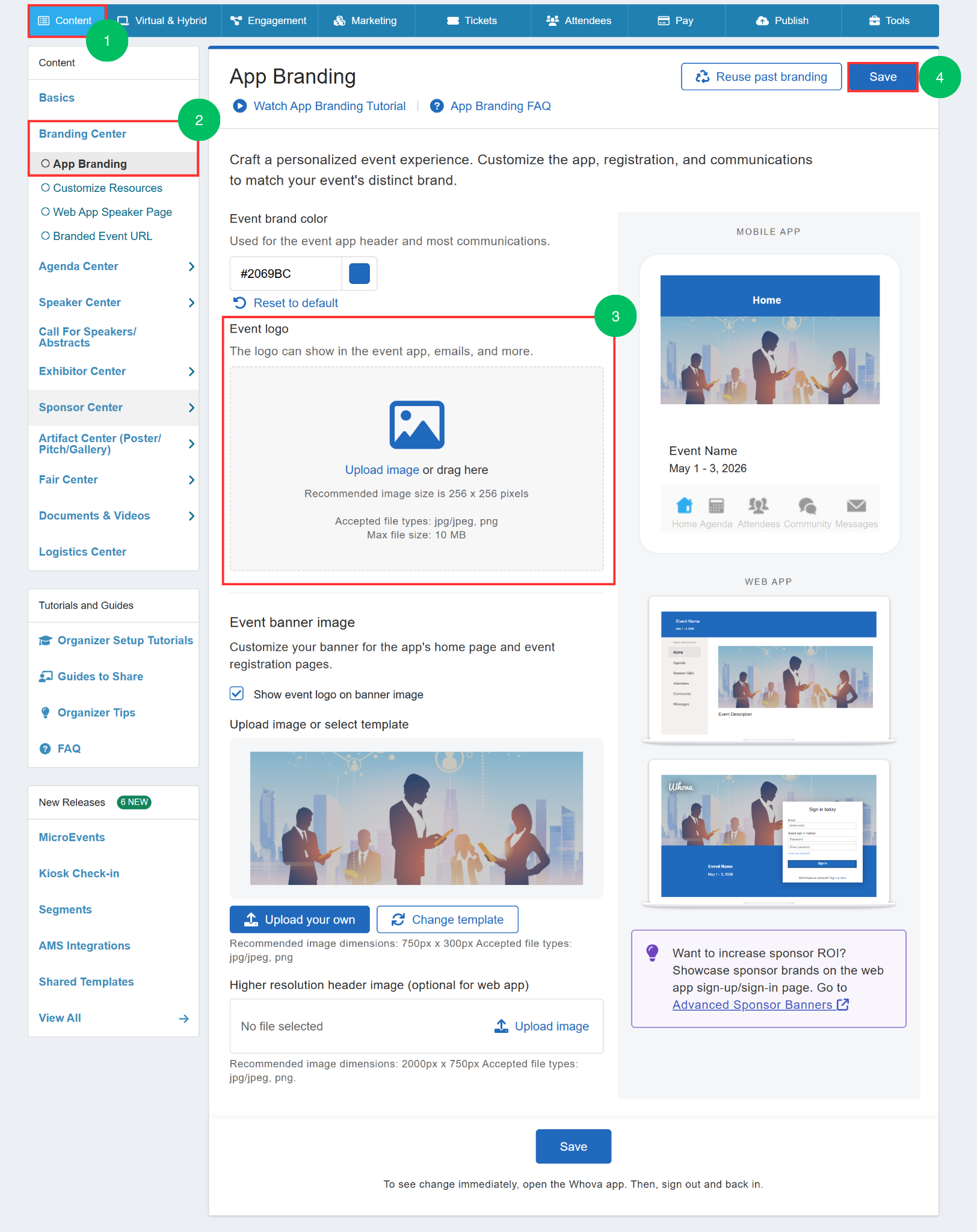Click the Tickets nav icon

click(453, 21)
